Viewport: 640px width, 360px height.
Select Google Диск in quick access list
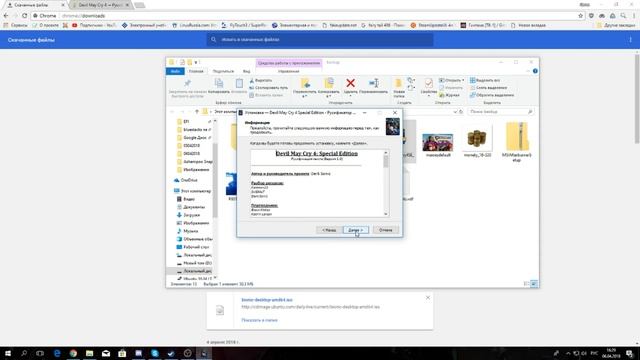192,138
